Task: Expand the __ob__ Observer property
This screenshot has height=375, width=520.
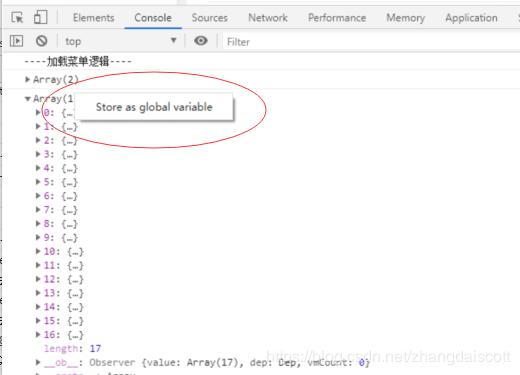Action: (38, 362)
